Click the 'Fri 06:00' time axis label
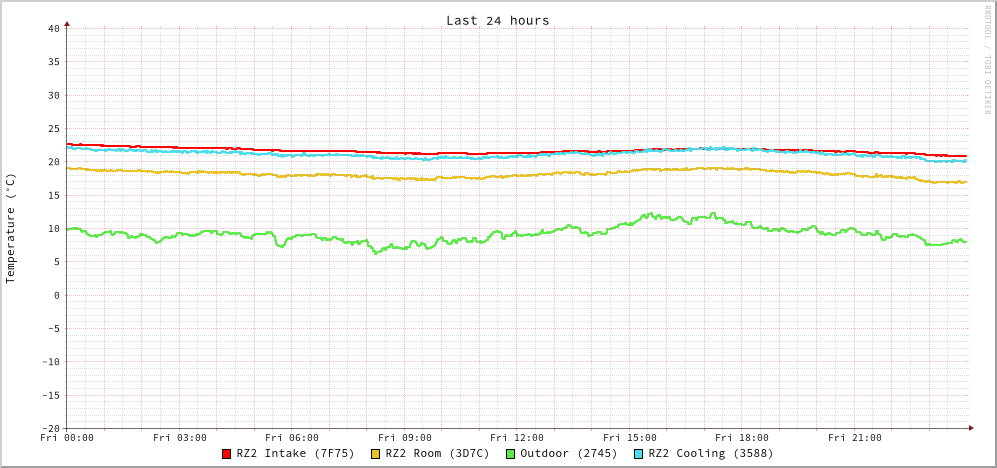Image resolution: width=997 pixels, height=468 pixels. (292, 438)
